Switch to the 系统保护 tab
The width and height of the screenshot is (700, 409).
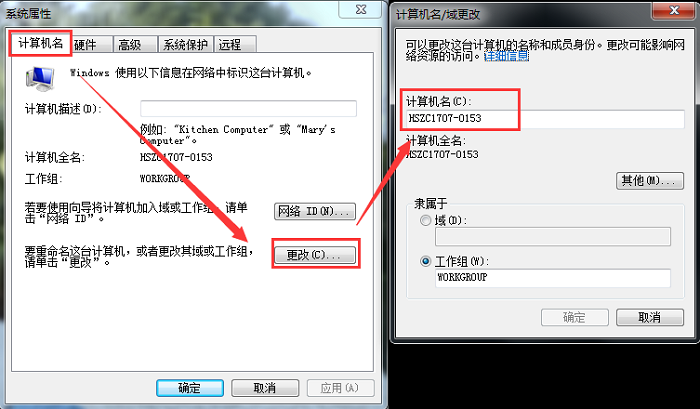point(186,44)
